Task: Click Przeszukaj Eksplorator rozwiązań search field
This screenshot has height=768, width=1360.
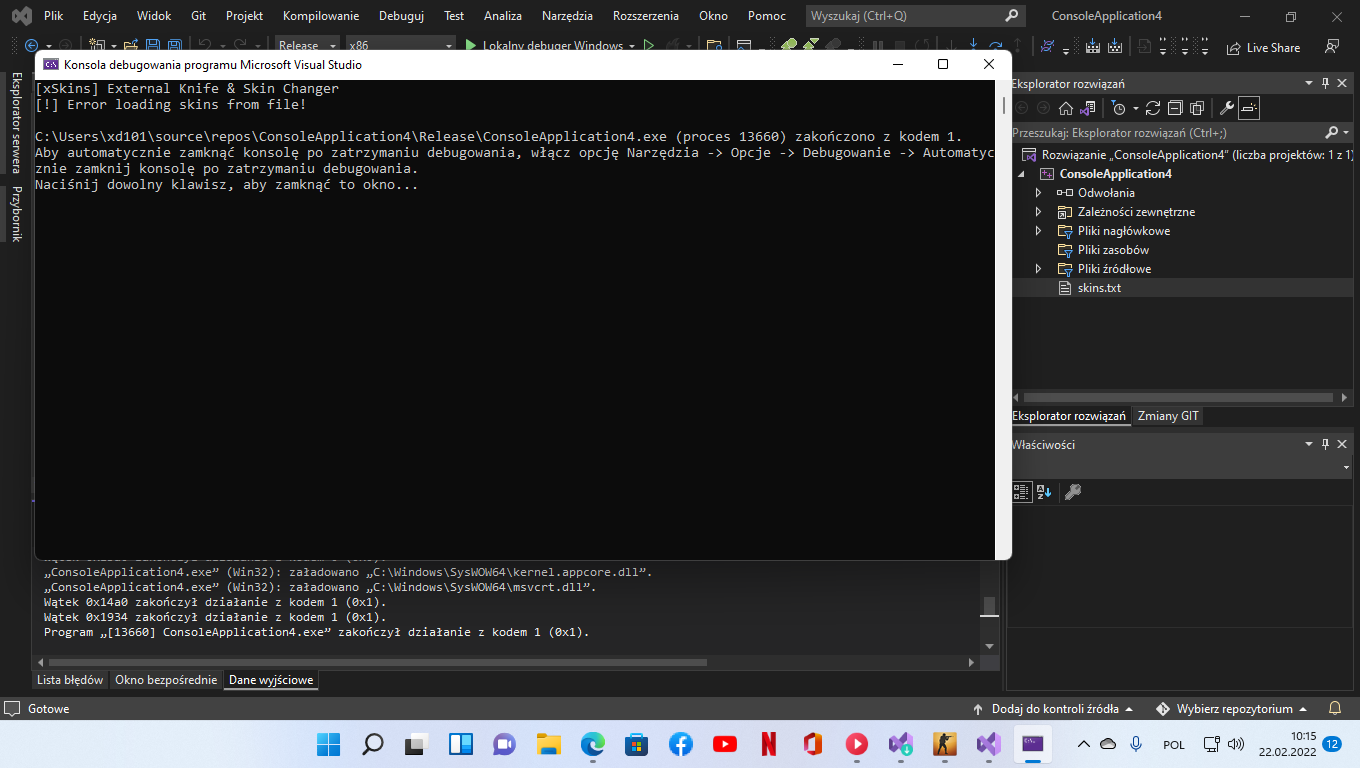Action: (x=1166, y=132)
